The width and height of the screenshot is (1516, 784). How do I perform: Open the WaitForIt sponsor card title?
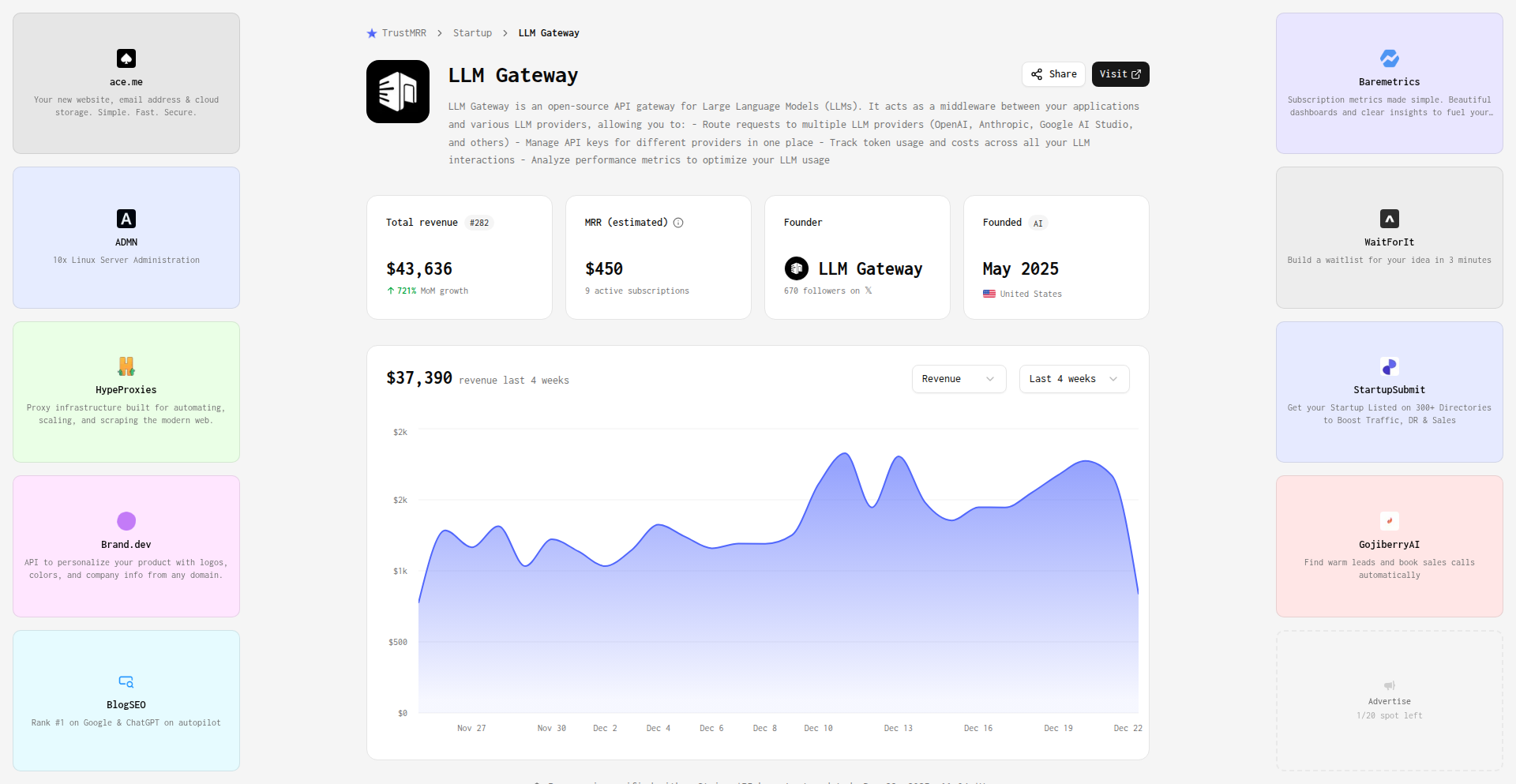click(1390, 242)
